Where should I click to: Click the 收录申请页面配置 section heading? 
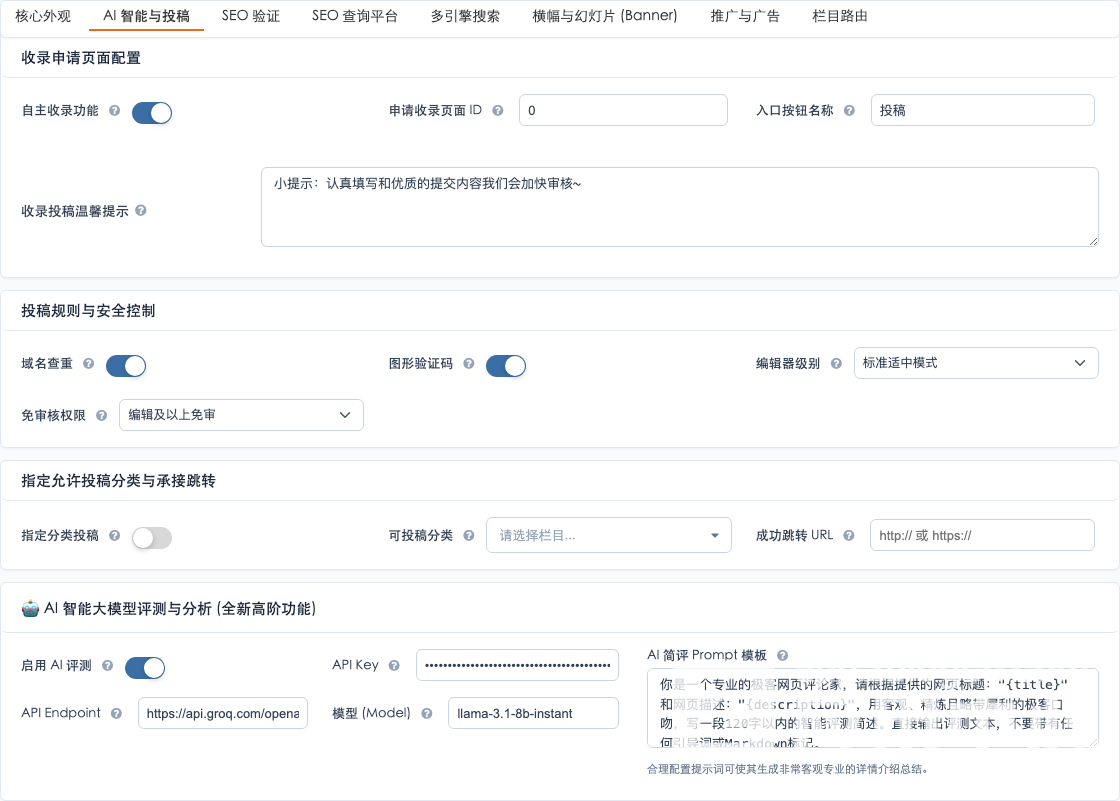[x=81, y=58]
